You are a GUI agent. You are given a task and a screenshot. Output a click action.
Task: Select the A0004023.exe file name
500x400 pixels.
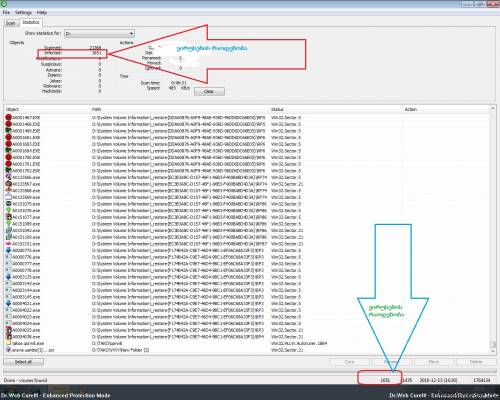click(x=26, y=317)
